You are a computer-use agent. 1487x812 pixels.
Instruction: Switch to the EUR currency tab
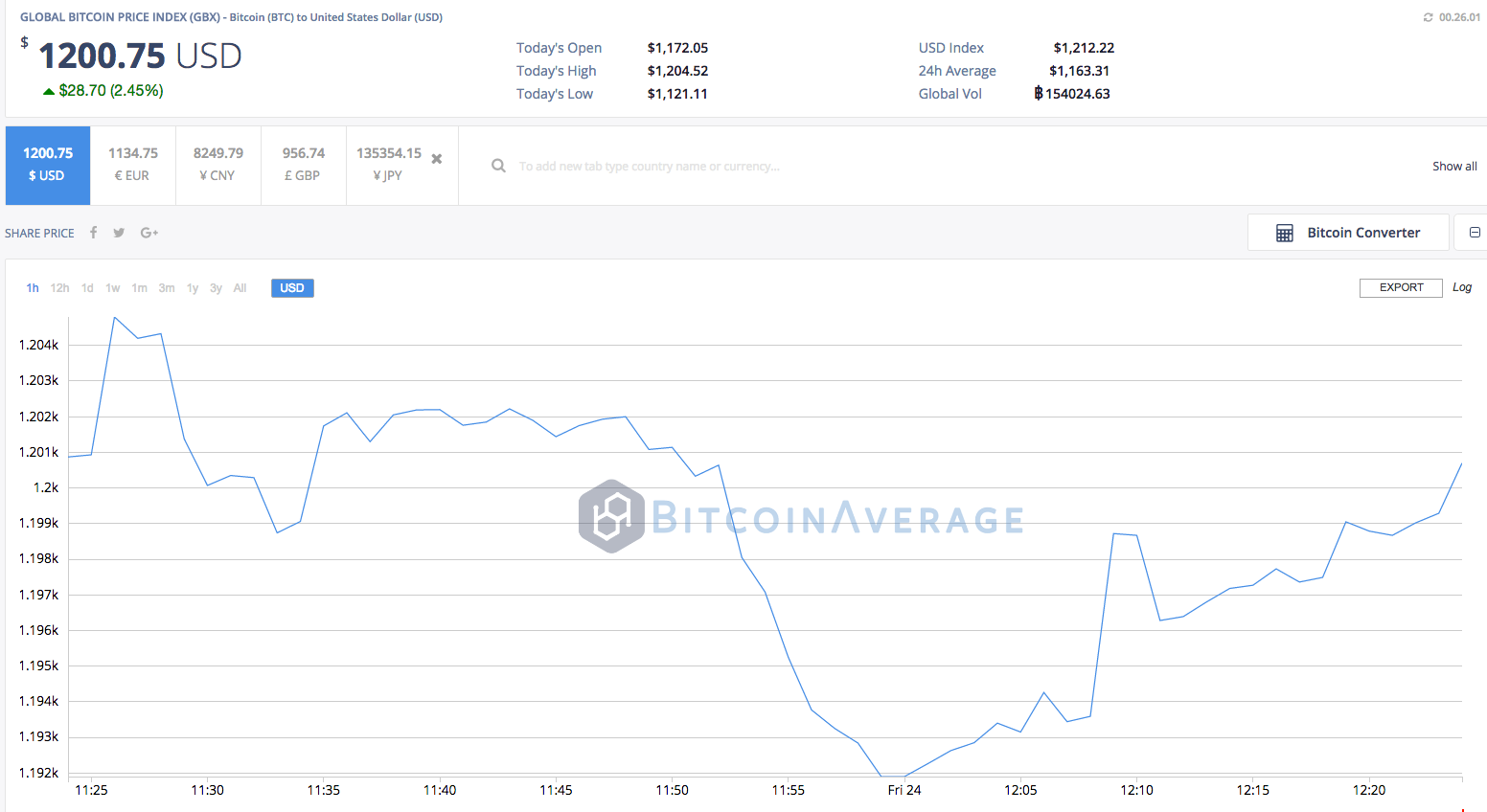(132, 164)
